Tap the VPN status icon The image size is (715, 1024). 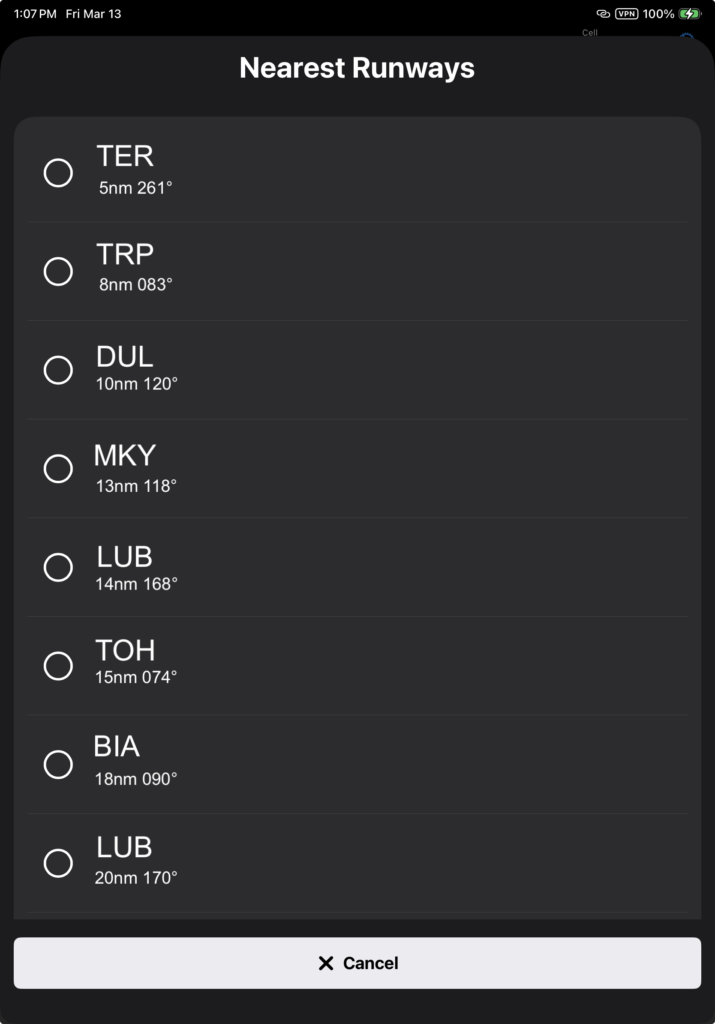(627, 14)
